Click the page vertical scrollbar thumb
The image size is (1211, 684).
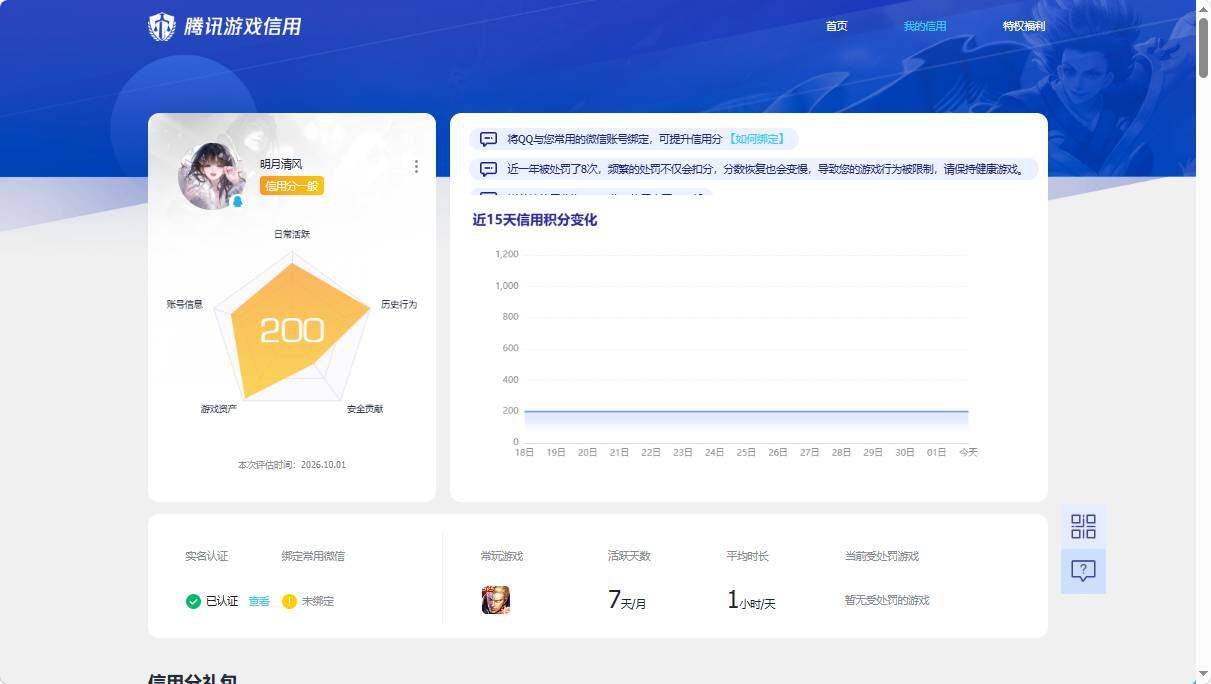1203,47
